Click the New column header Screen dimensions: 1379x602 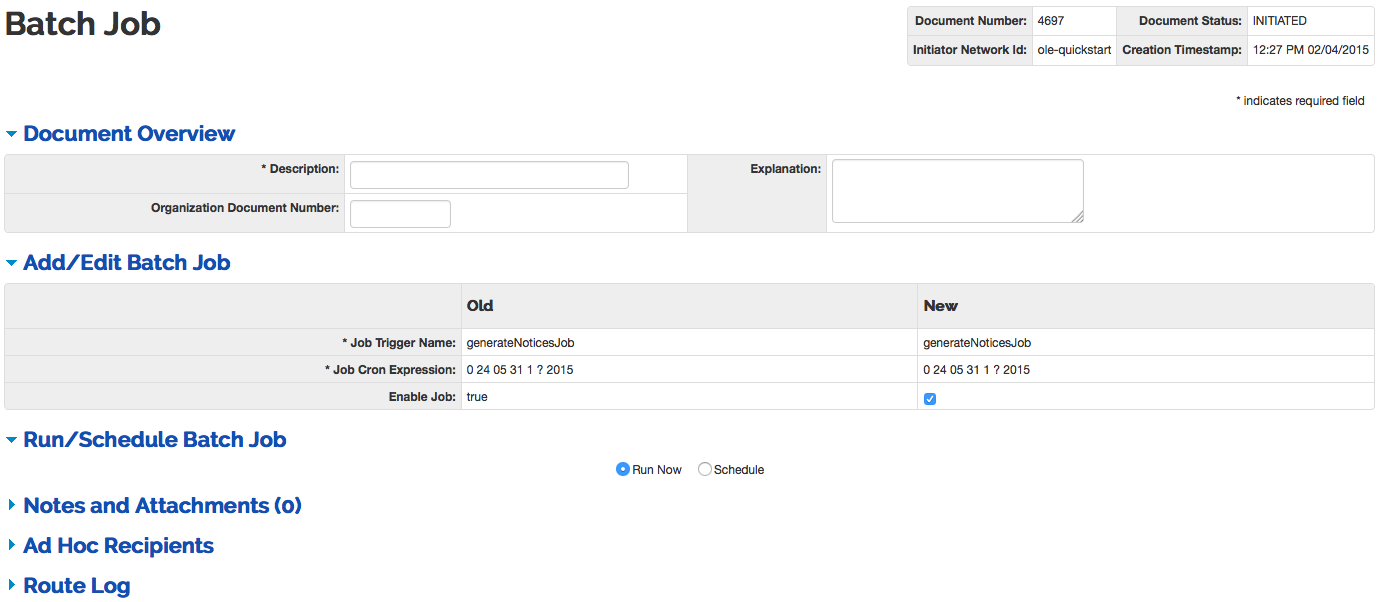pos(940,306)
